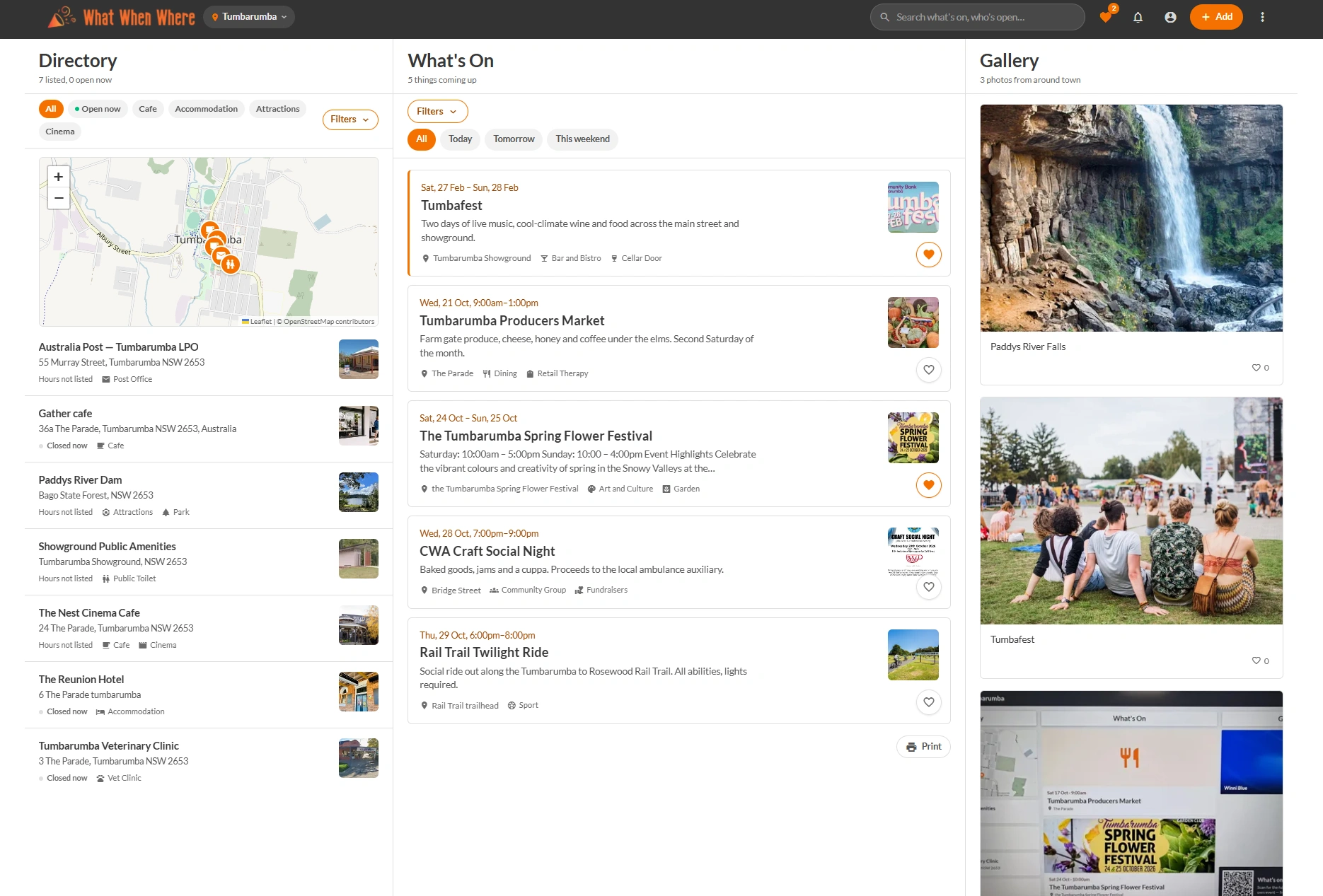Screen dimensions: 1323x896
Task: Toggle the Open now directory filter
Action: point(98,109)
